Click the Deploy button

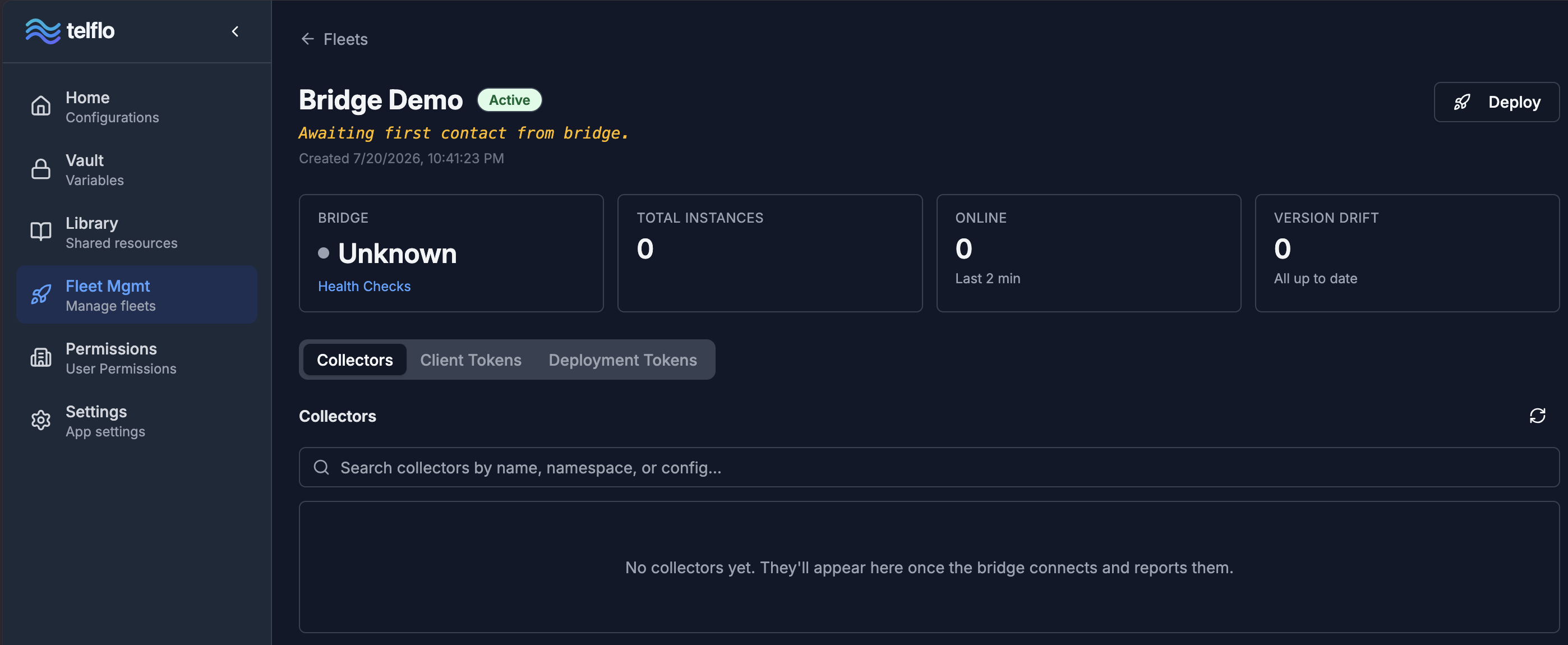pyautogui.click(x=1496, y=102)
